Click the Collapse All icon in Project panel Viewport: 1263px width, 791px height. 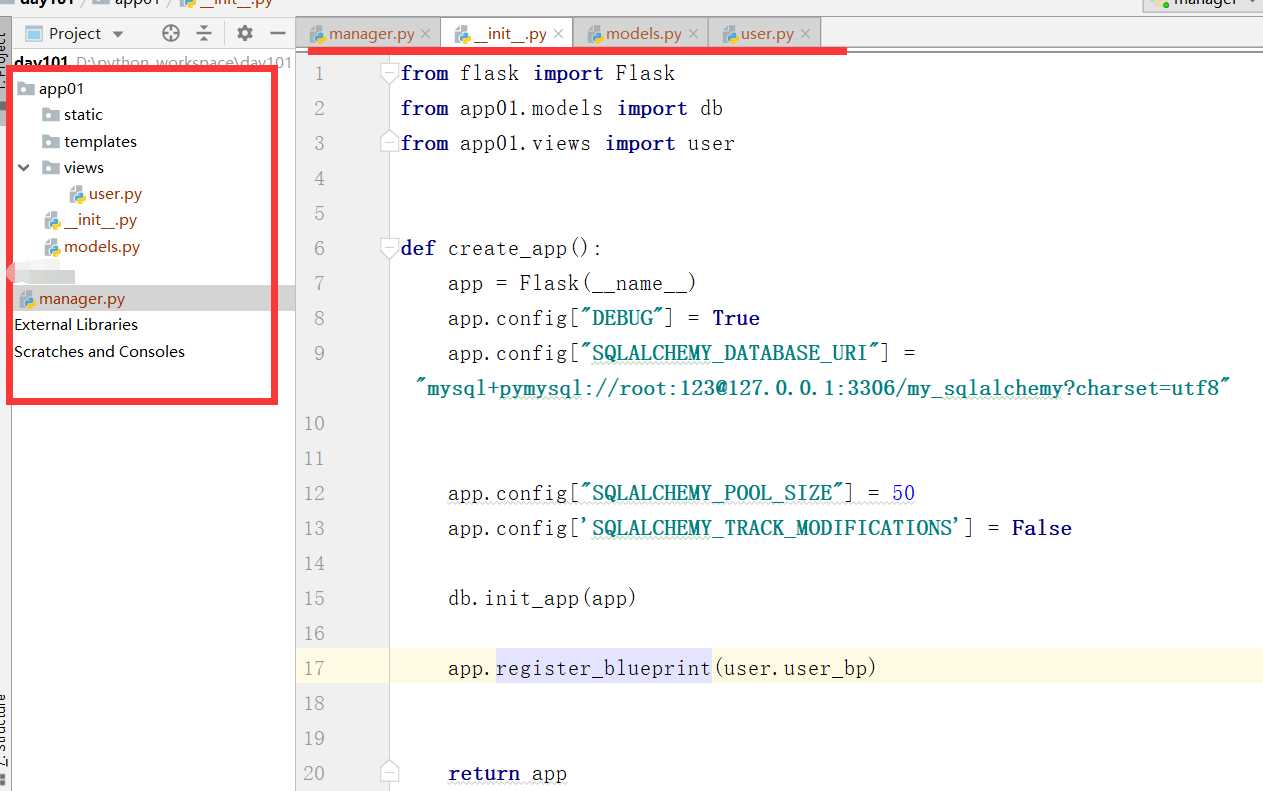pos(204,33)
